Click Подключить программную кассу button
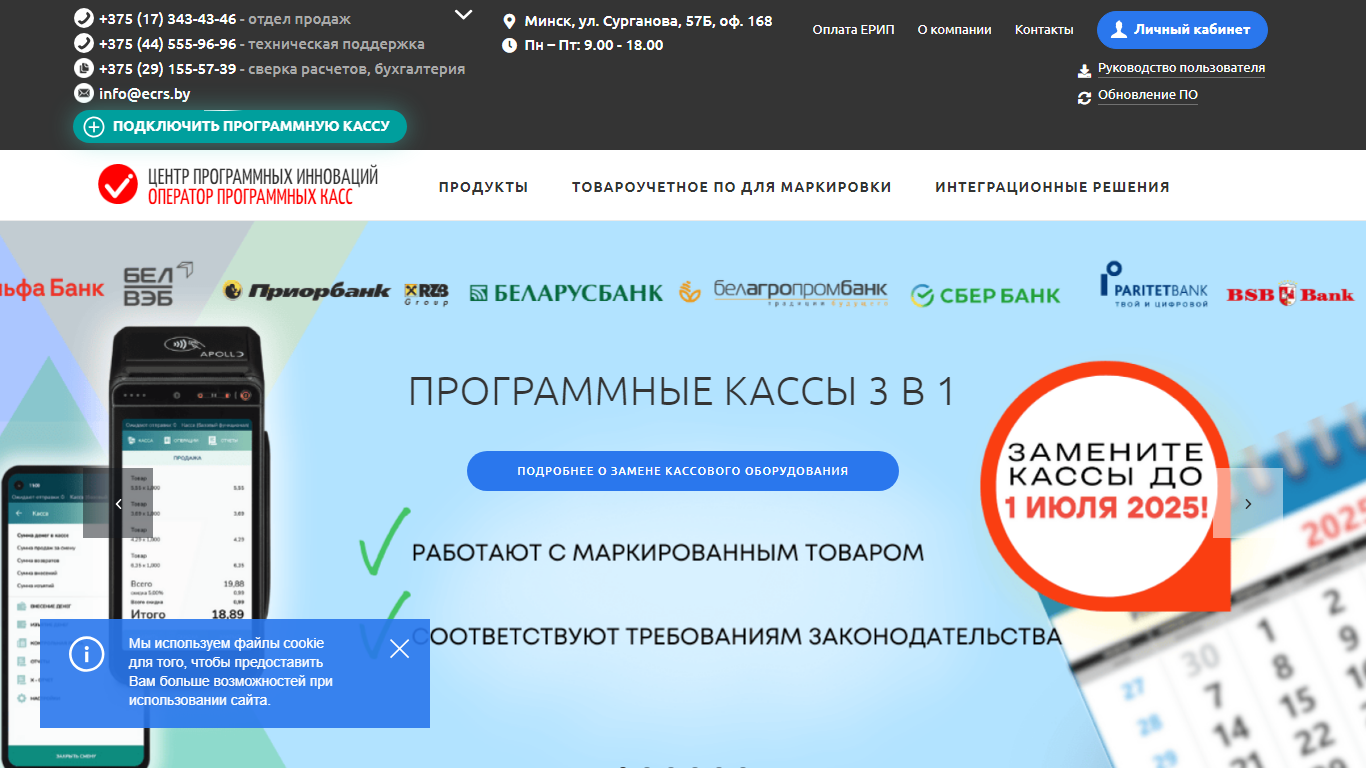The width and height of the screenshot is (1366, 768). point(240,127)
